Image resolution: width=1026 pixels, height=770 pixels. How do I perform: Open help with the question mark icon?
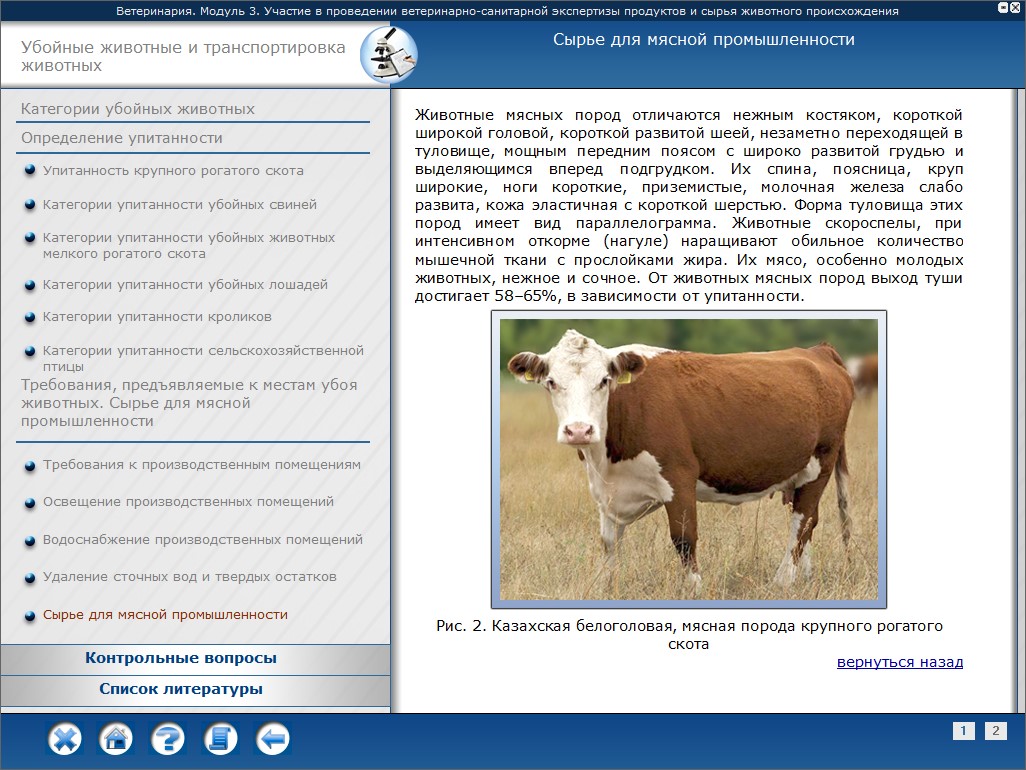[x=168, y=740]
